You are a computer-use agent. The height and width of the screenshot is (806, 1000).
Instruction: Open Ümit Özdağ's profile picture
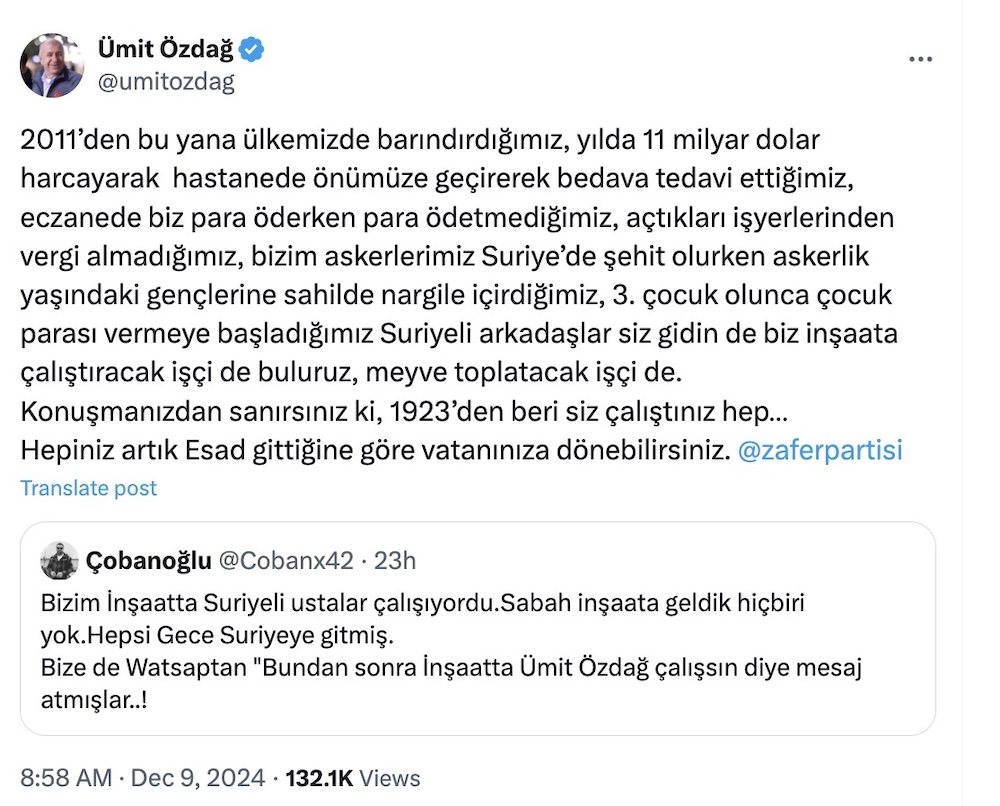pyautogui.click(x=52, y=66)
